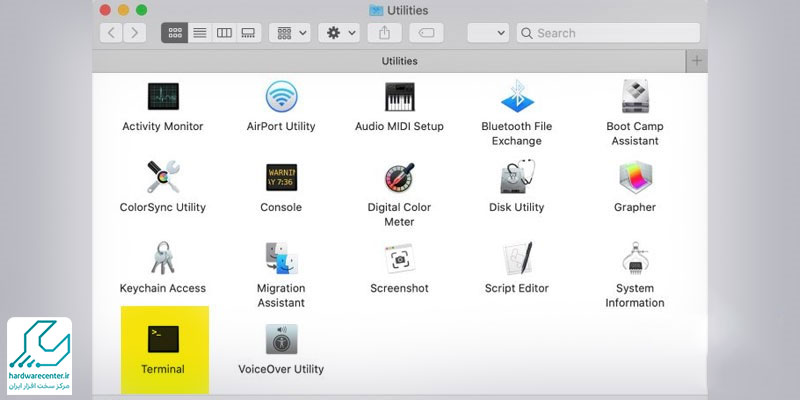Open the Activity Monitor app icon
This screenshot has width=800, height=400.
click(163, 96)
